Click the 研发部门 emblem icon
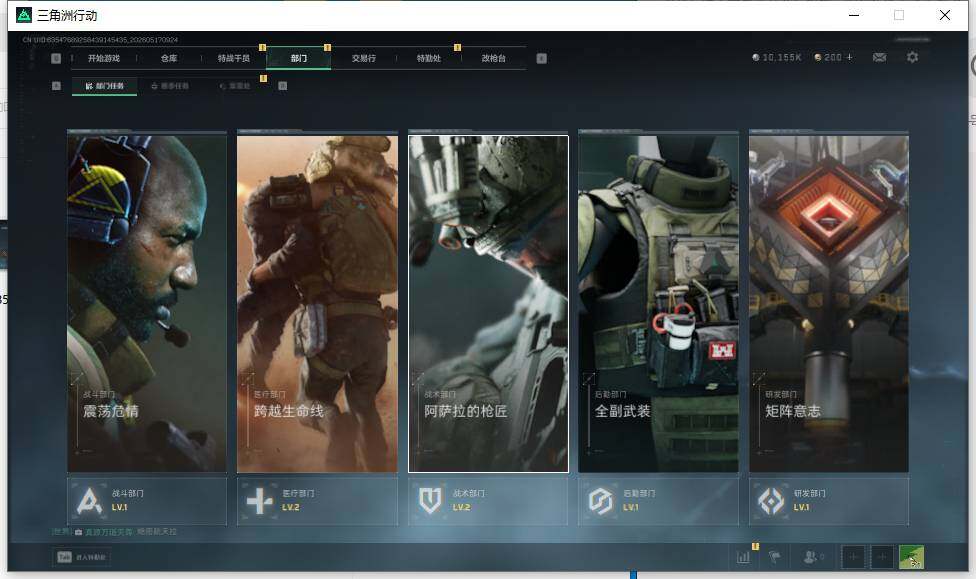Viewport: 976px width, 579px height. 771,501
